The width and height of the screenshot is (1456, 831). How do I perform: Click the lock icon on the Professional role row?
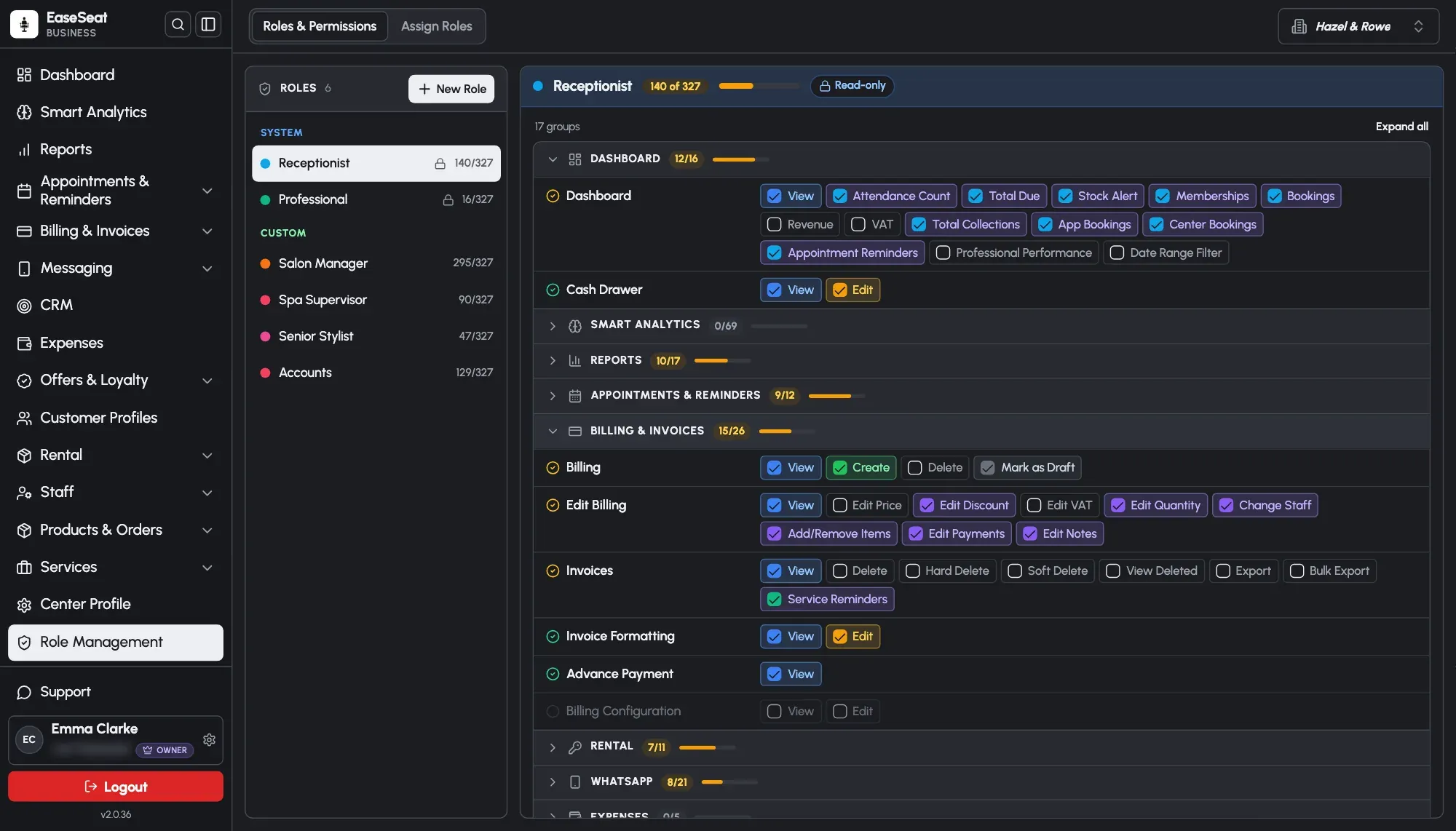pos(448,199)
